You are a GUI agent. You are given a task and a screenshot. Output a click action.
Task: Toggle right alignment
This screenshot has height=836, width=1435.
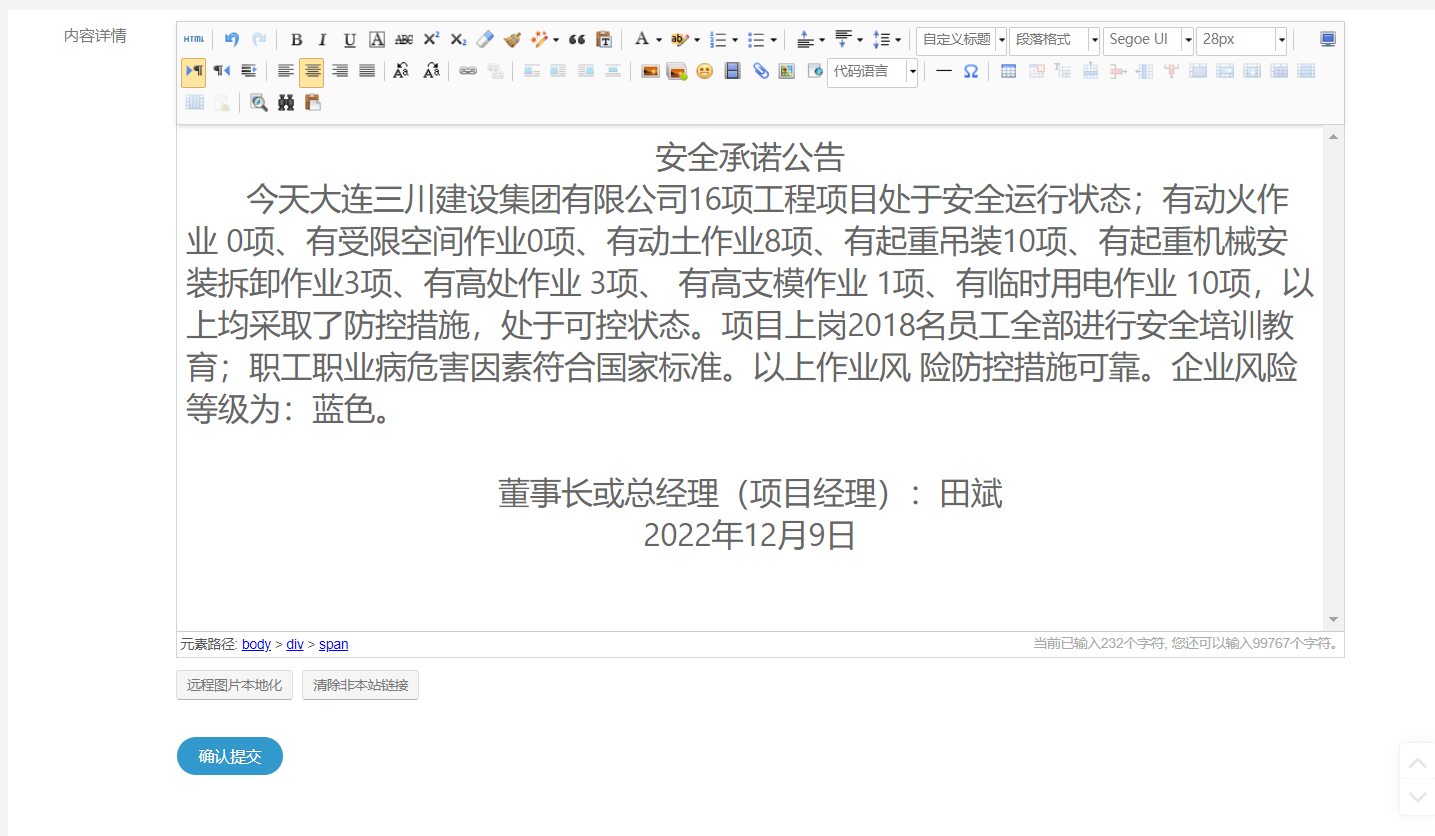pyautogui.click(x=340, y=71)
